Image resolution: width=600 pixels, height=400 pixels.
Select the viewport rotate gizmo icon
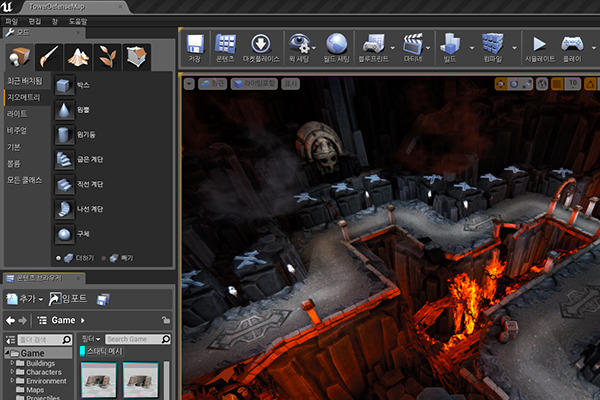pos(514,83)
